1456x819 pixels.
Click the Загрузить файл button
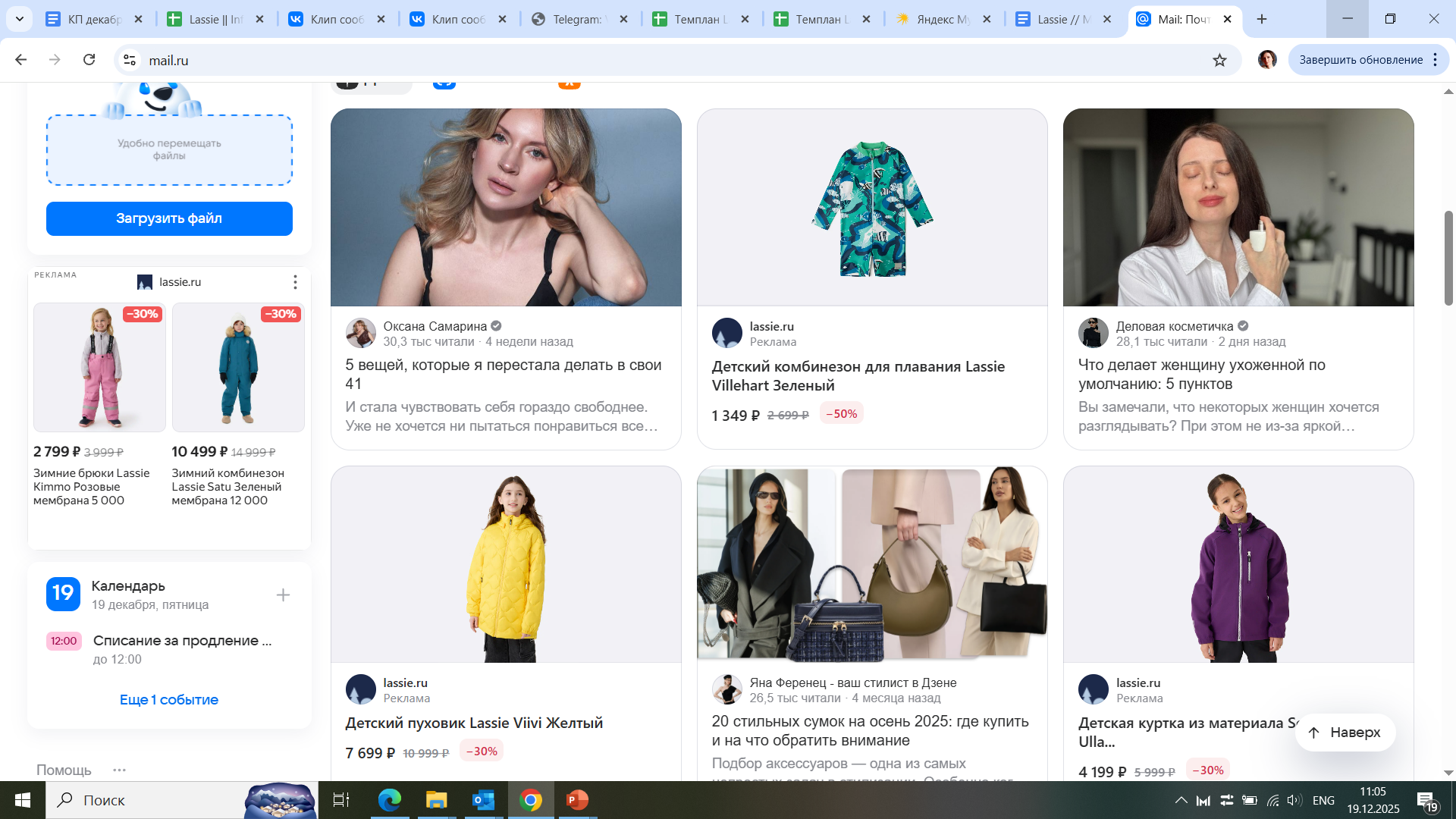click(x=169, y=218)
